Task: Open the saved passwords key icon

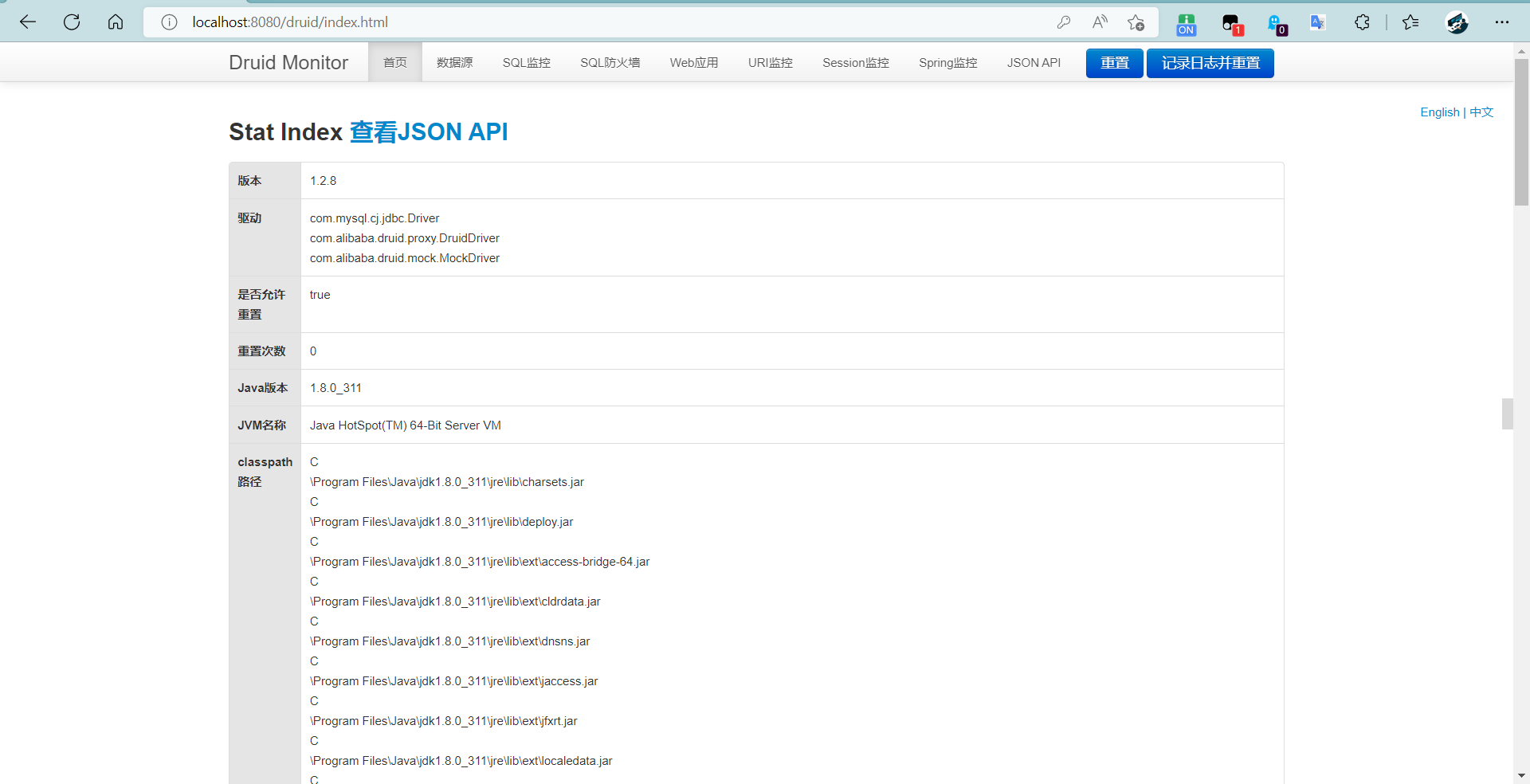Action: click(1064, 22)
